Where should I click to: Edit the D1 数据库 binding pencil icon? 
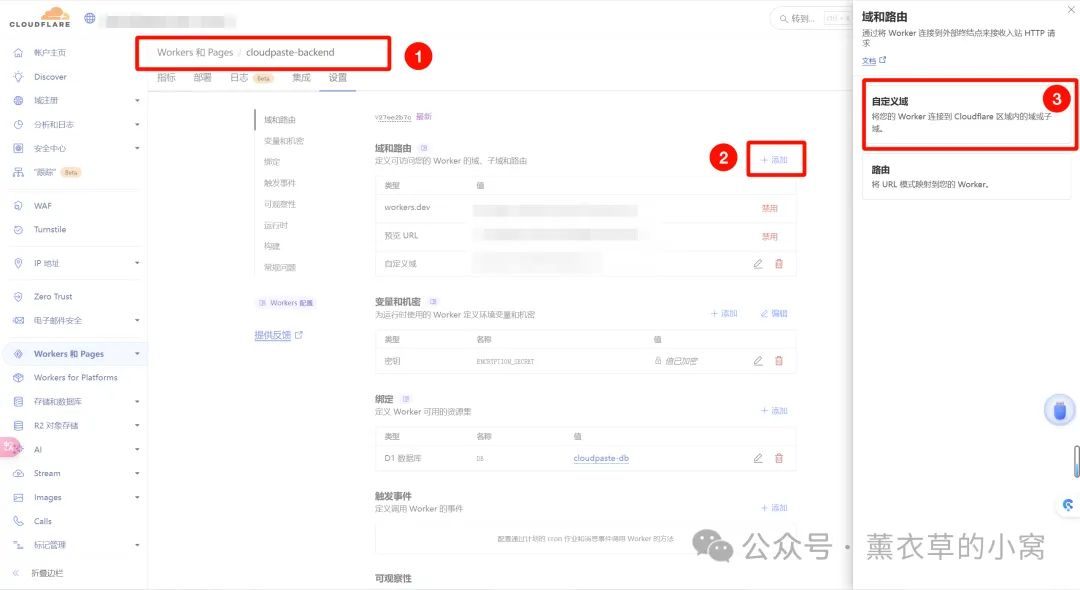pos(758,459)
